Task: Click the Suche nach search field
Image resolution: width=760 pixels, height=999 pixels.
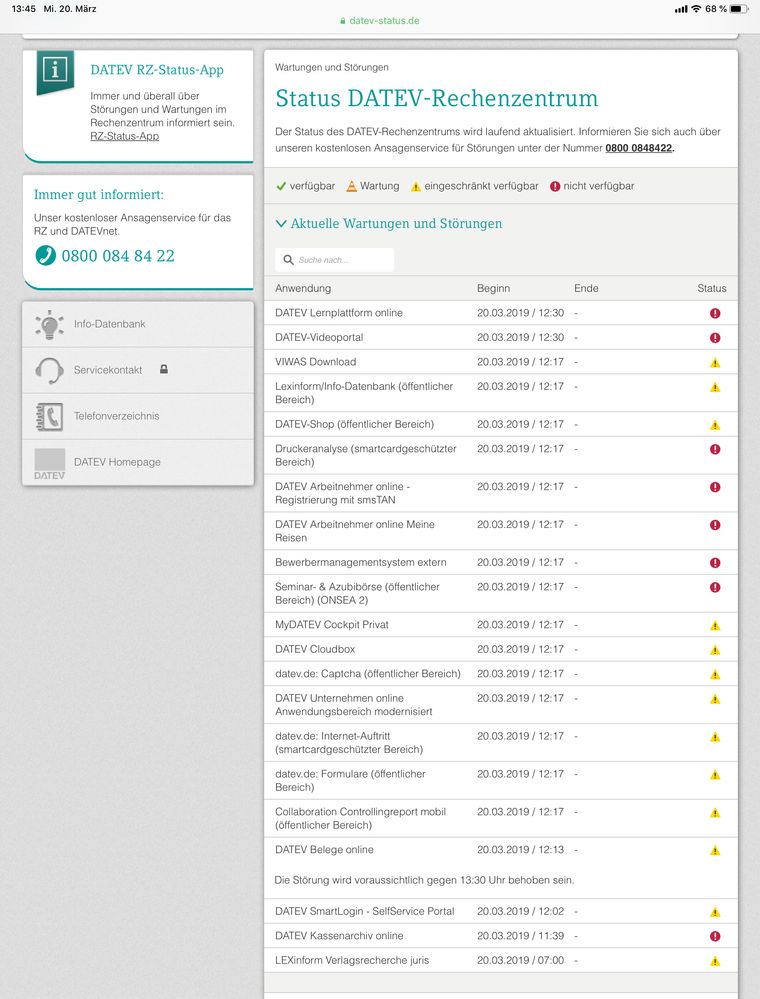Action: 334,260
